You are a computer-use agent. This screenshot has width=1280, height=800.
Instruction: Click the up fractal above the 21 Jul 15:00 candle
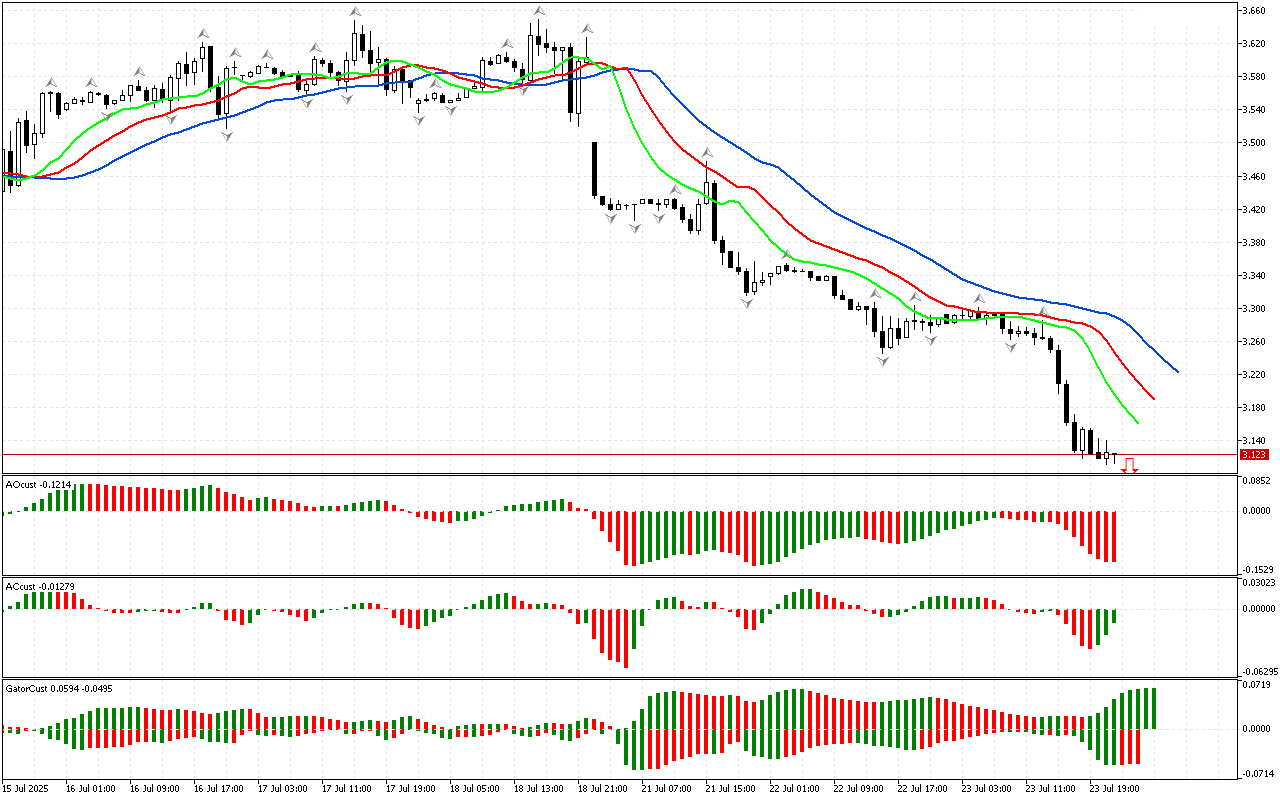coord(707,153)
